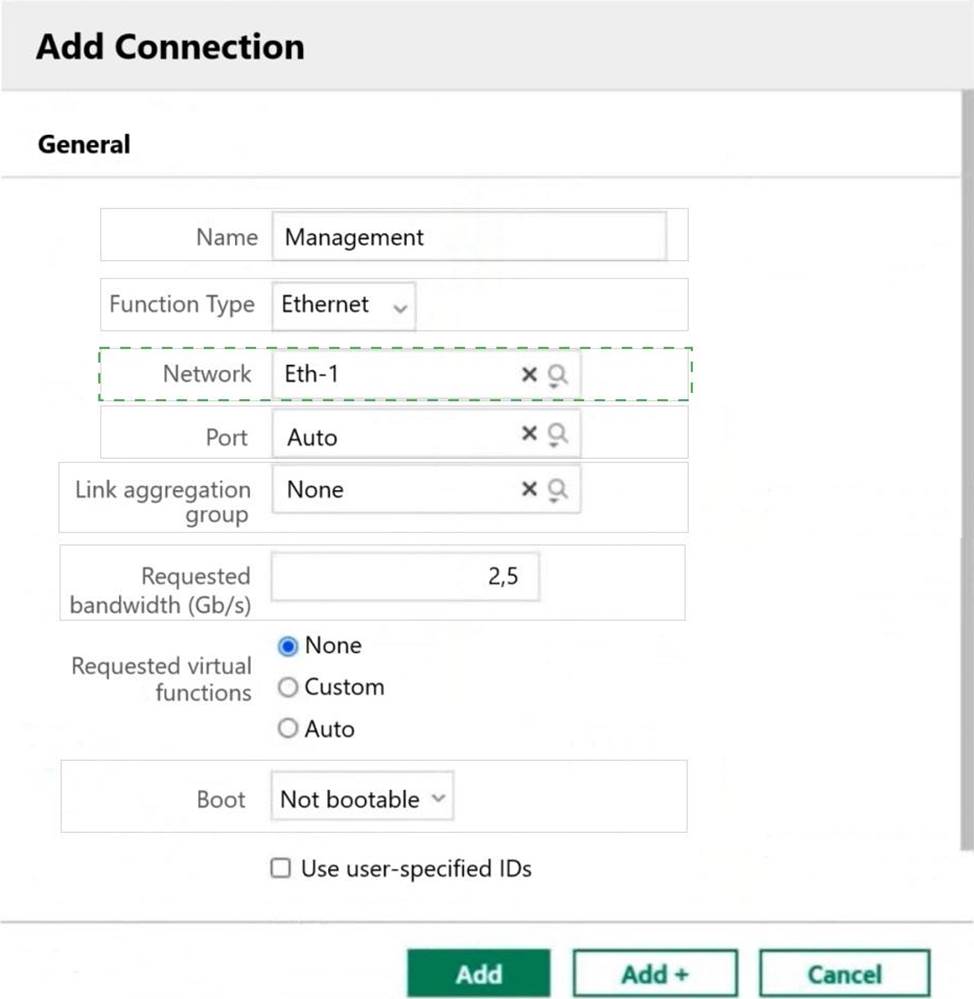Image resolution: width=974 pixels, height=999 pixels.
Task: Clear Link aggregation group with X icon
Action: click(x=529, y=489)
